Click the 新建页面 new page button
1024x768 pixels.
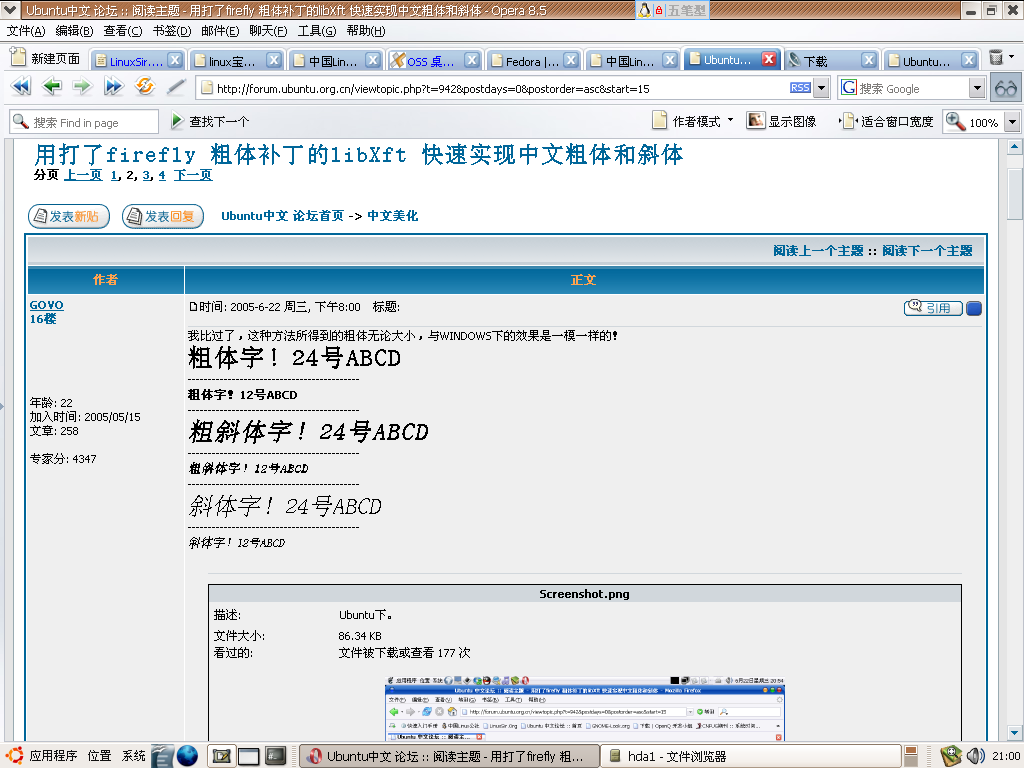[x=46, y=59]
